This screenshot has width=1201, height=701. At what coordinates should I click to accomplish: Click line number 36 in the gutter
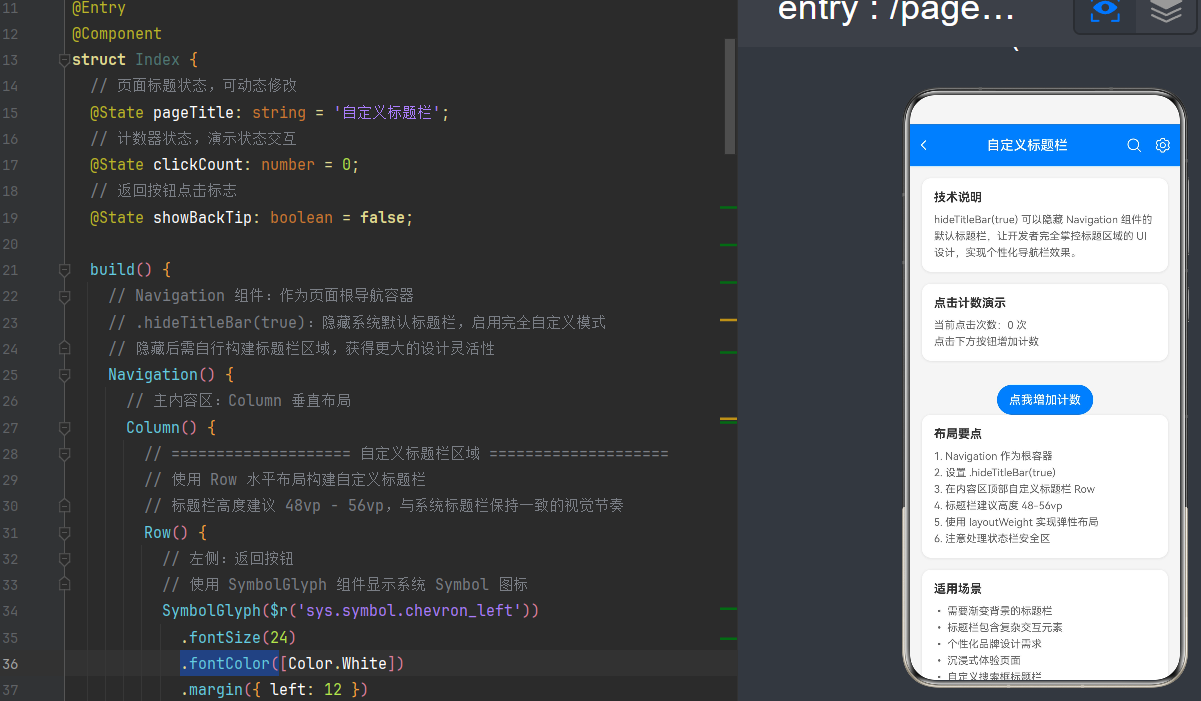click(x=10, y=663)
